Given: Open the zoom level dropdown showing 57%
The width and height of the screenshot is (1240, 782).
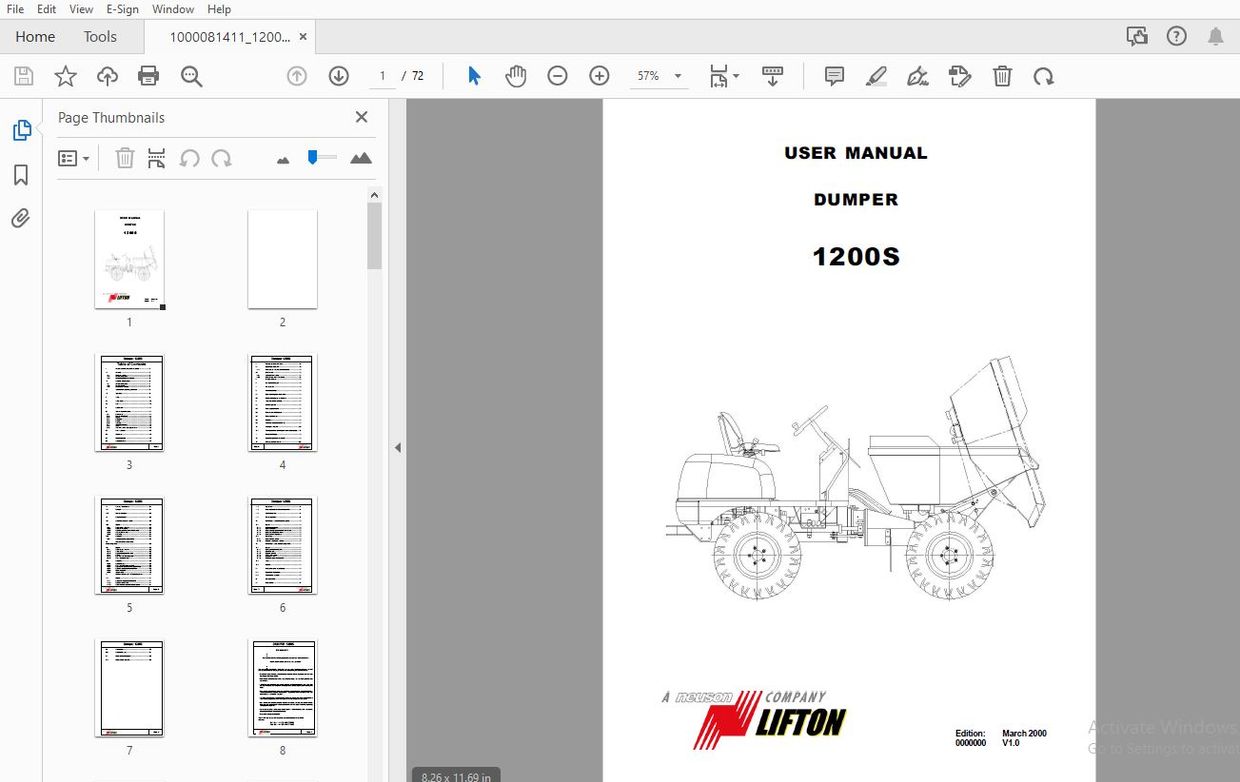Looking at the screenshot, I should point(659,75).
